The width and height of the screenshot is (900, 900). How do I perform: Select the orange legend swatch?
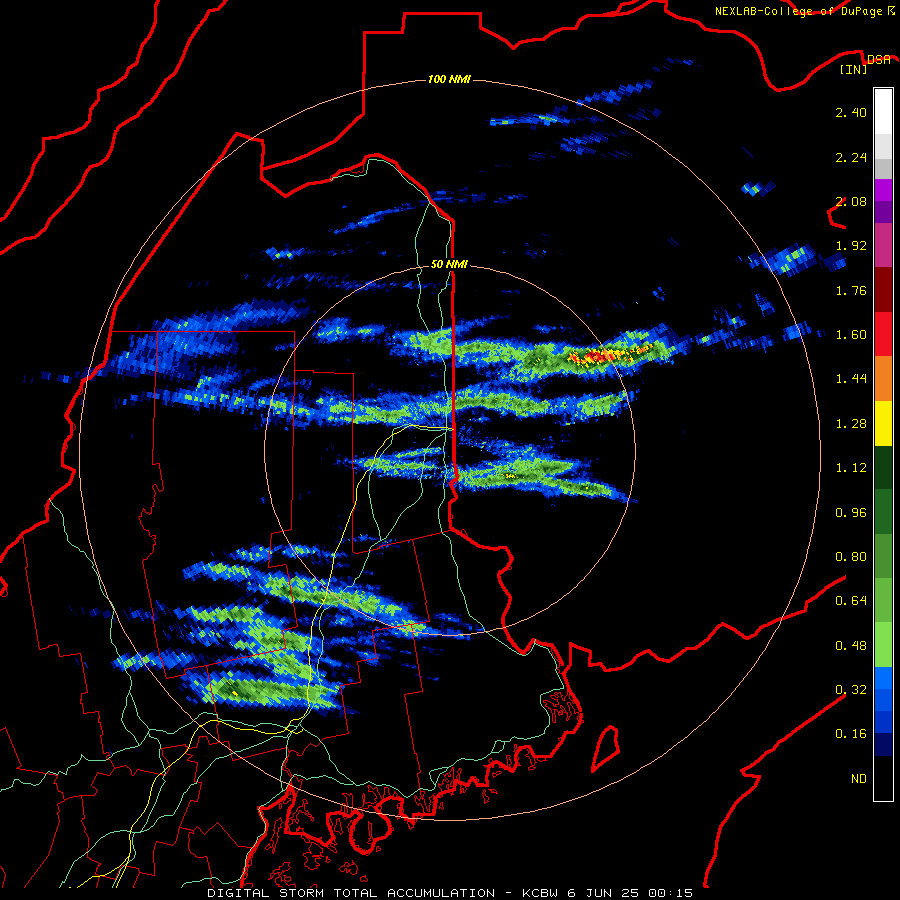coord(883,379)
